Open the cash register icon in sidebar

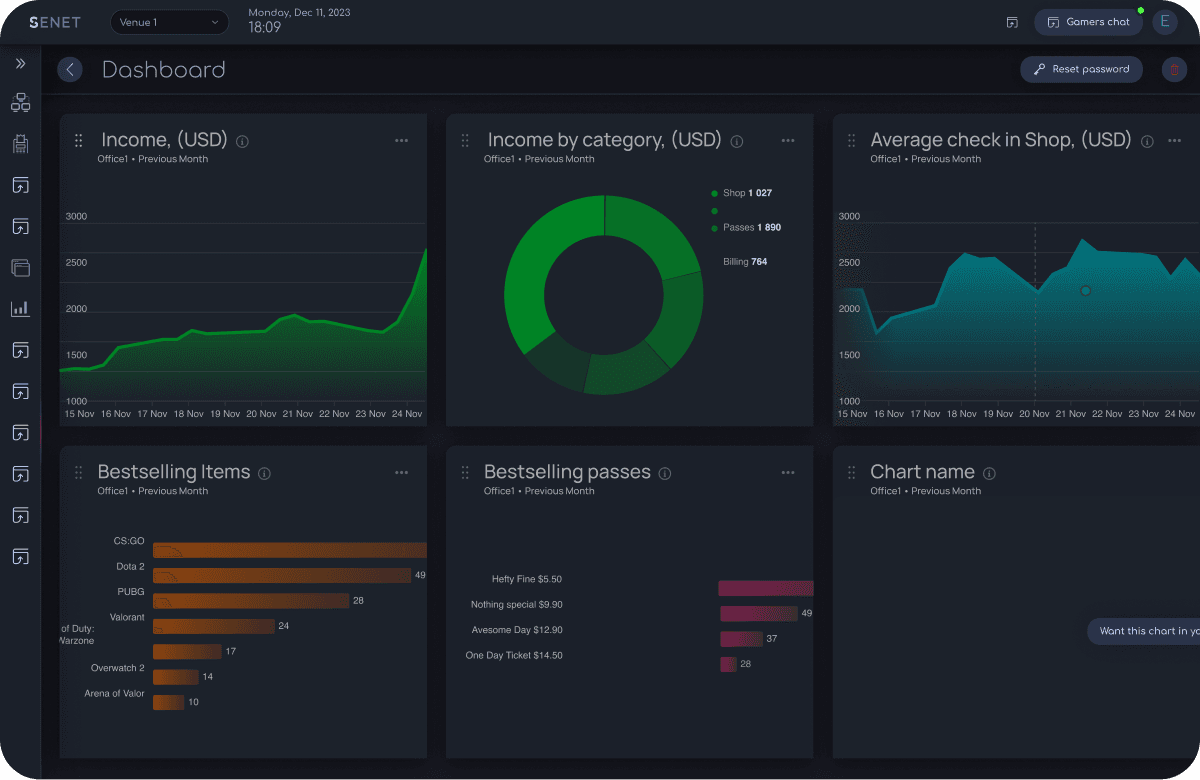[x=20, y=144]
